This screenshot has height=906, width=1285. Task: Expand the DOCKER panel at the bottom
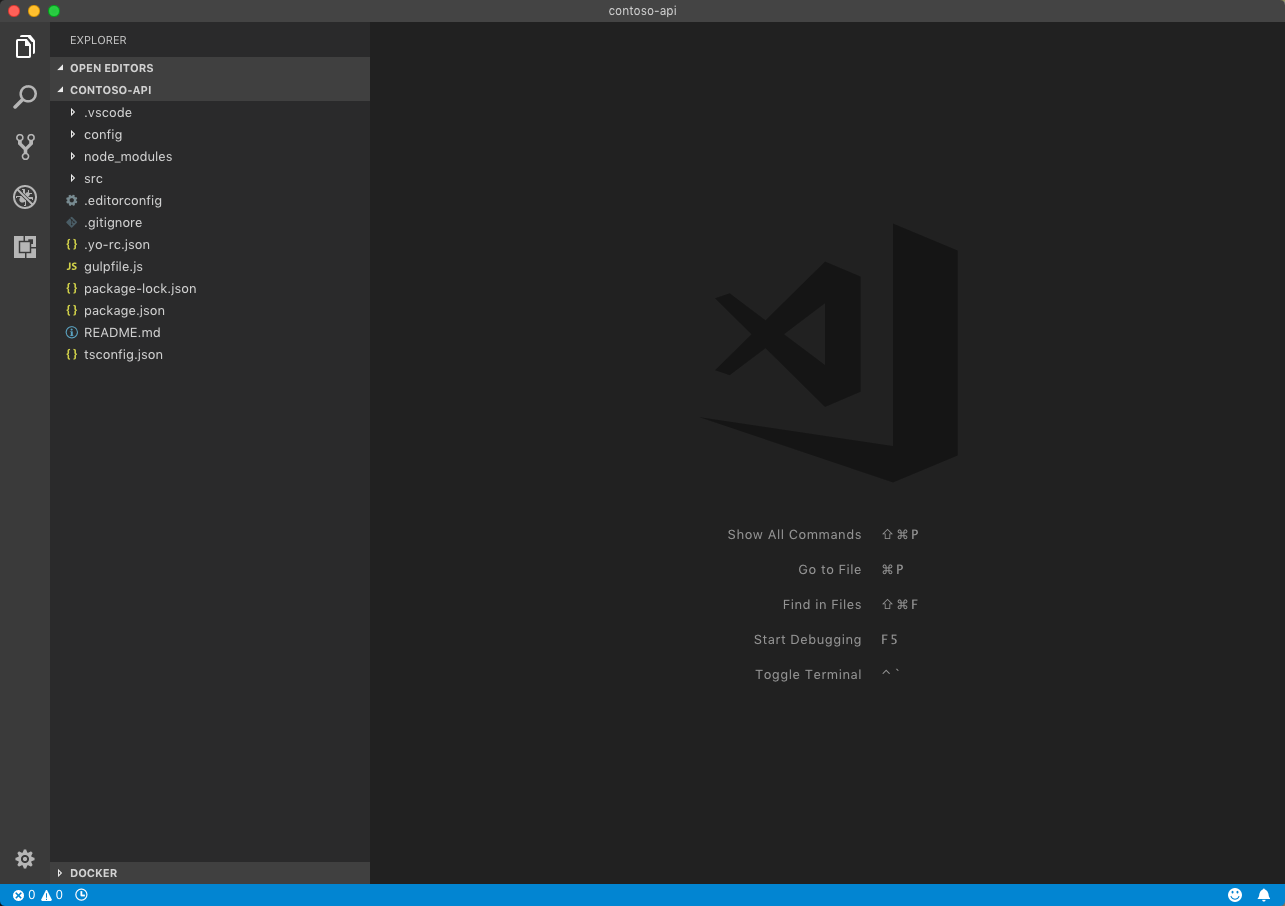(x=94, y=872)
